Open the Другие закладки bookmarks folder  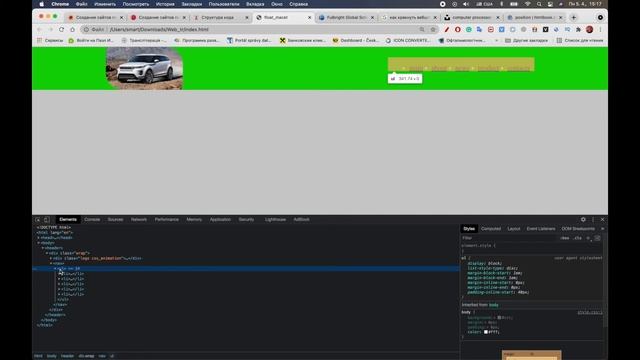pos(526,40)
